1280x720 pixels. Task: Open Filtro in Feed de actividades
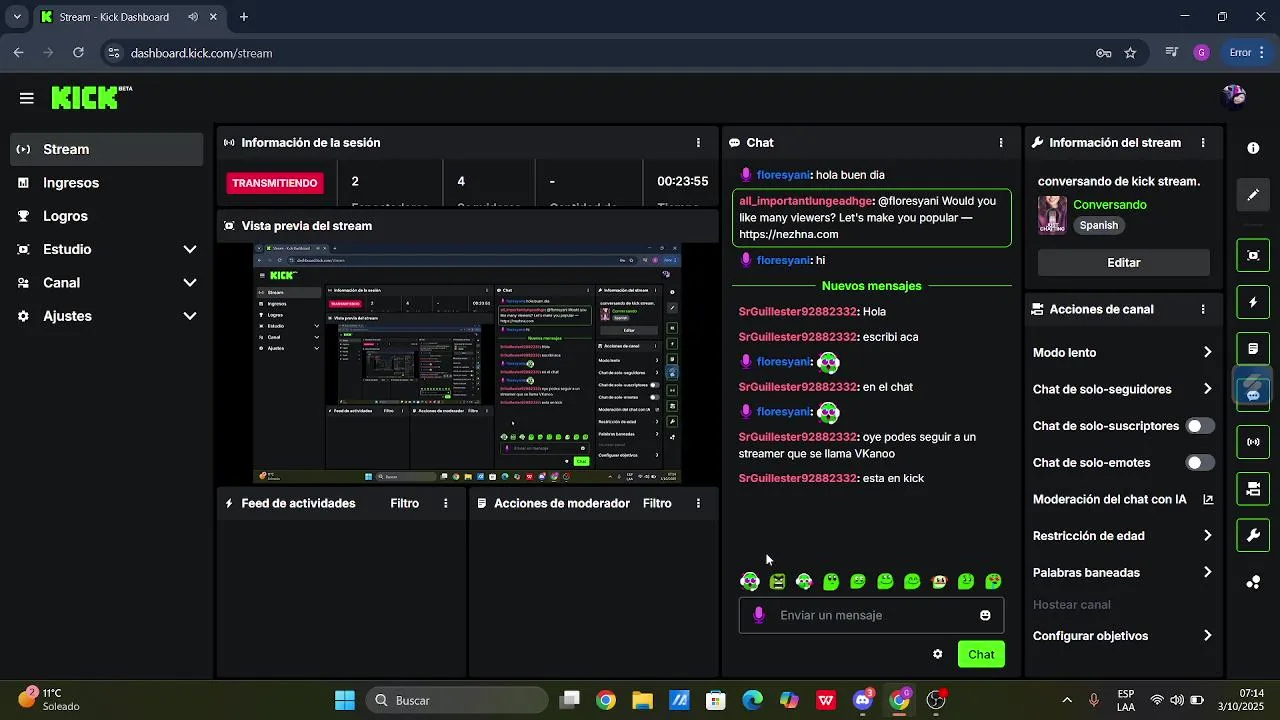pos(405,503)
